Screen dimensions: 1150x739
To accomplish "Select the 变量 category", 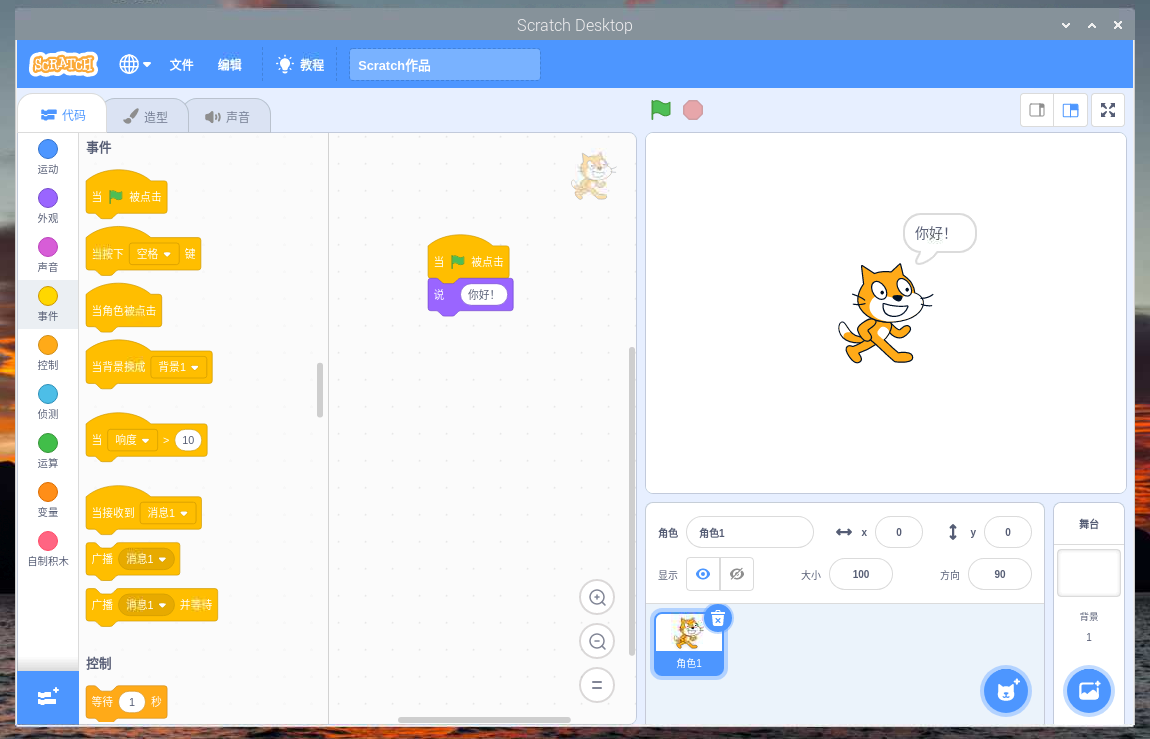I will click(x=48, y=501).
